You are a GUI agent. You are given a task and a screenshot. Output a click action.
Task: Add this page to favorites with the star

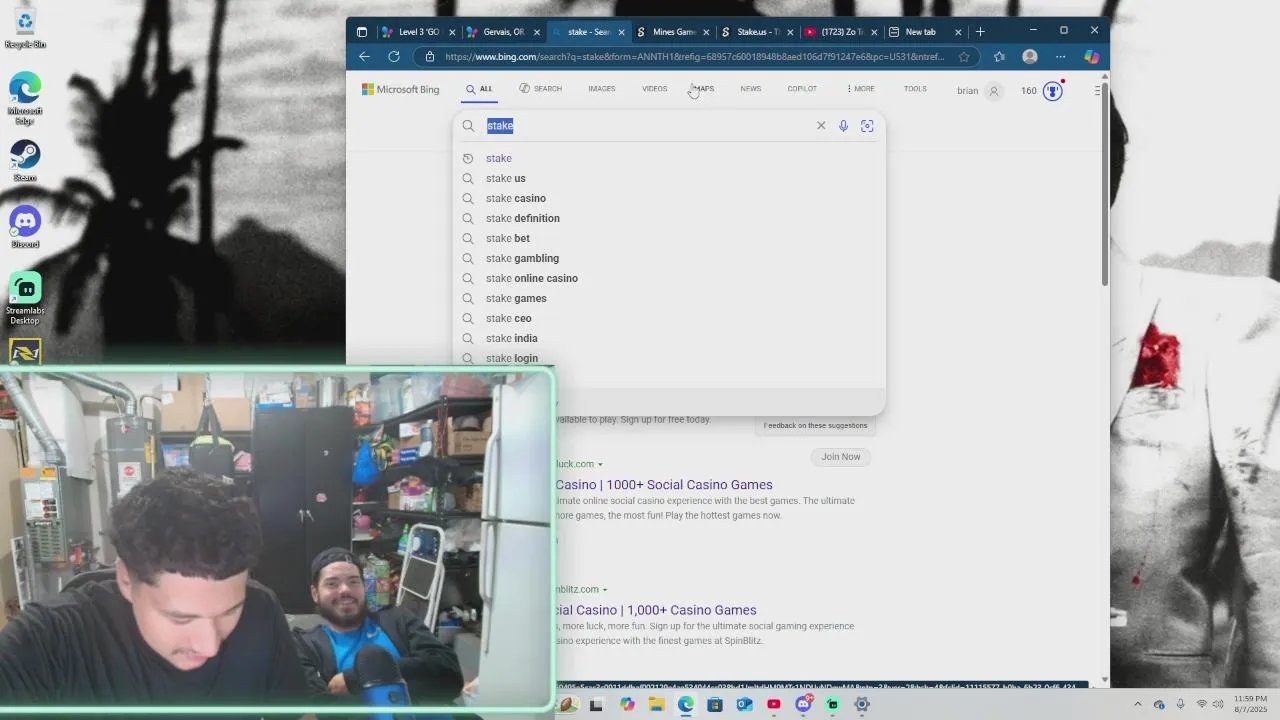964,57
